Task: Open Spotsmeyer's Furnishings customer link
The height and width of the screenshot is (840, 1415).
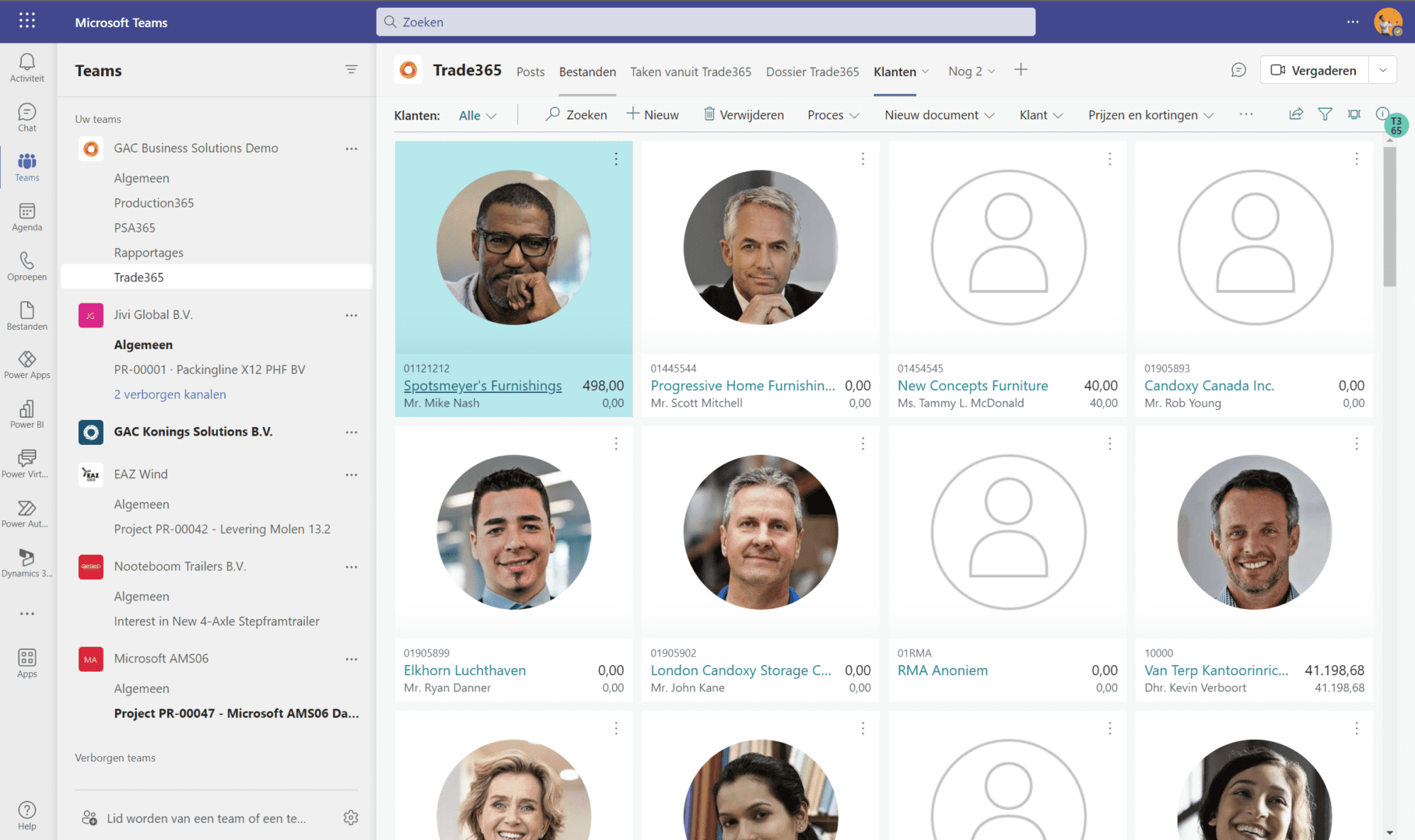Action: [x=482, y=386]
